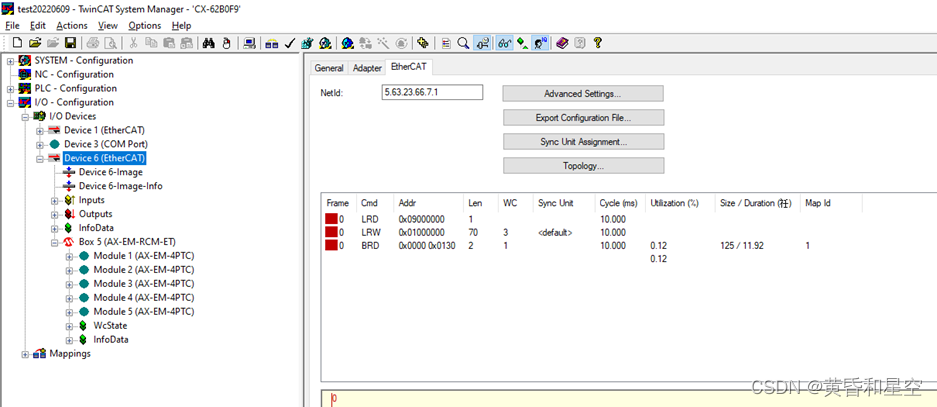Click the binoculars Find icon
Viewport: 937px width, 407px height.
click(209, 43)
